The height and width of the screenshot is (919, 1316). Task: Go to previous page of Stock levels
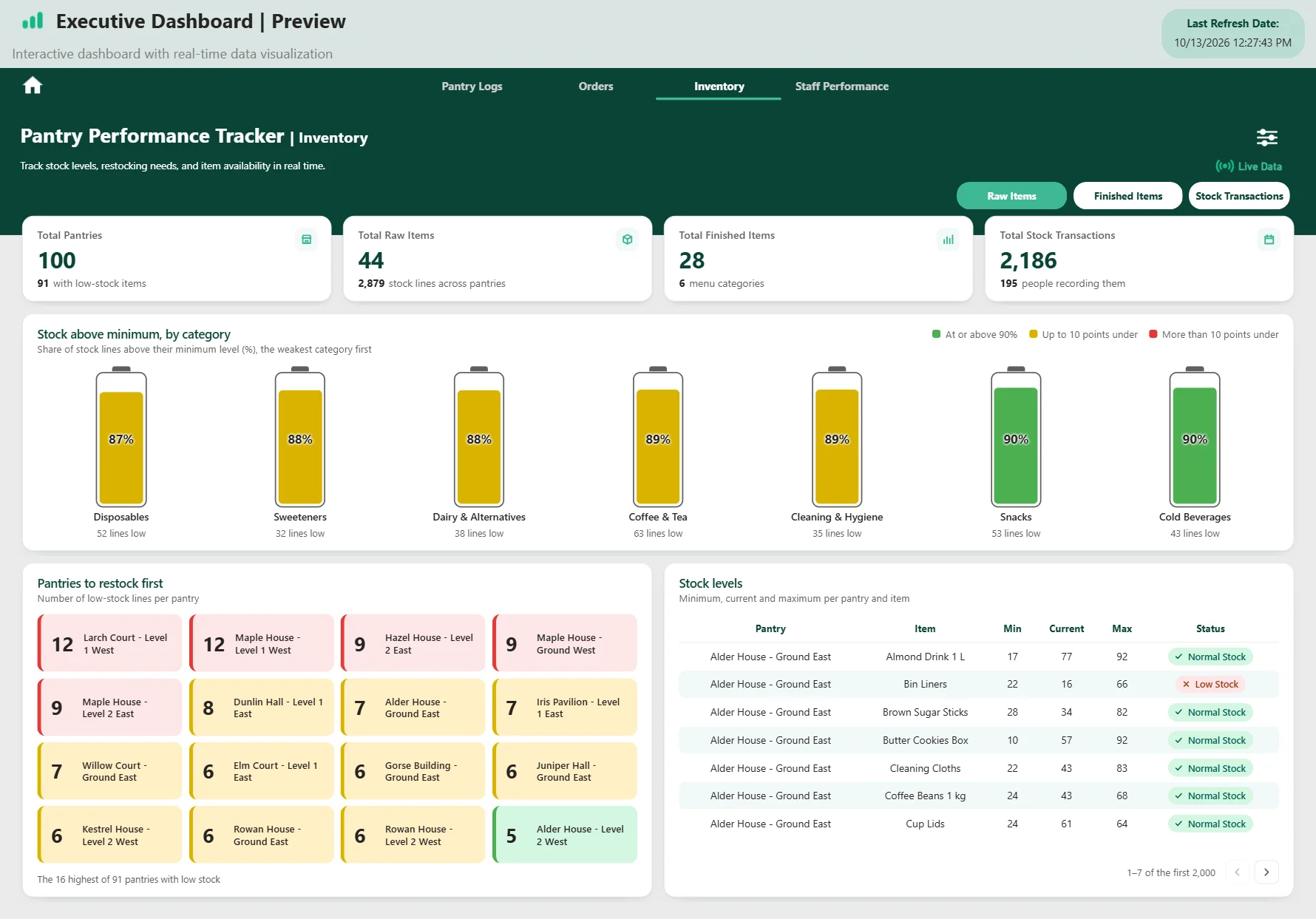click(x=1237, y=872)
